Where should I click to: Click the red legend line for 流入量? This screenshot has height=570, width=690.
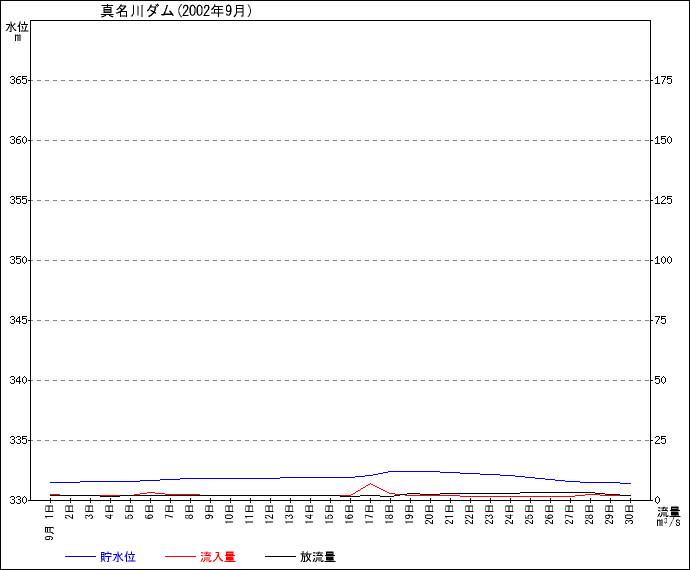coord(180,556)
